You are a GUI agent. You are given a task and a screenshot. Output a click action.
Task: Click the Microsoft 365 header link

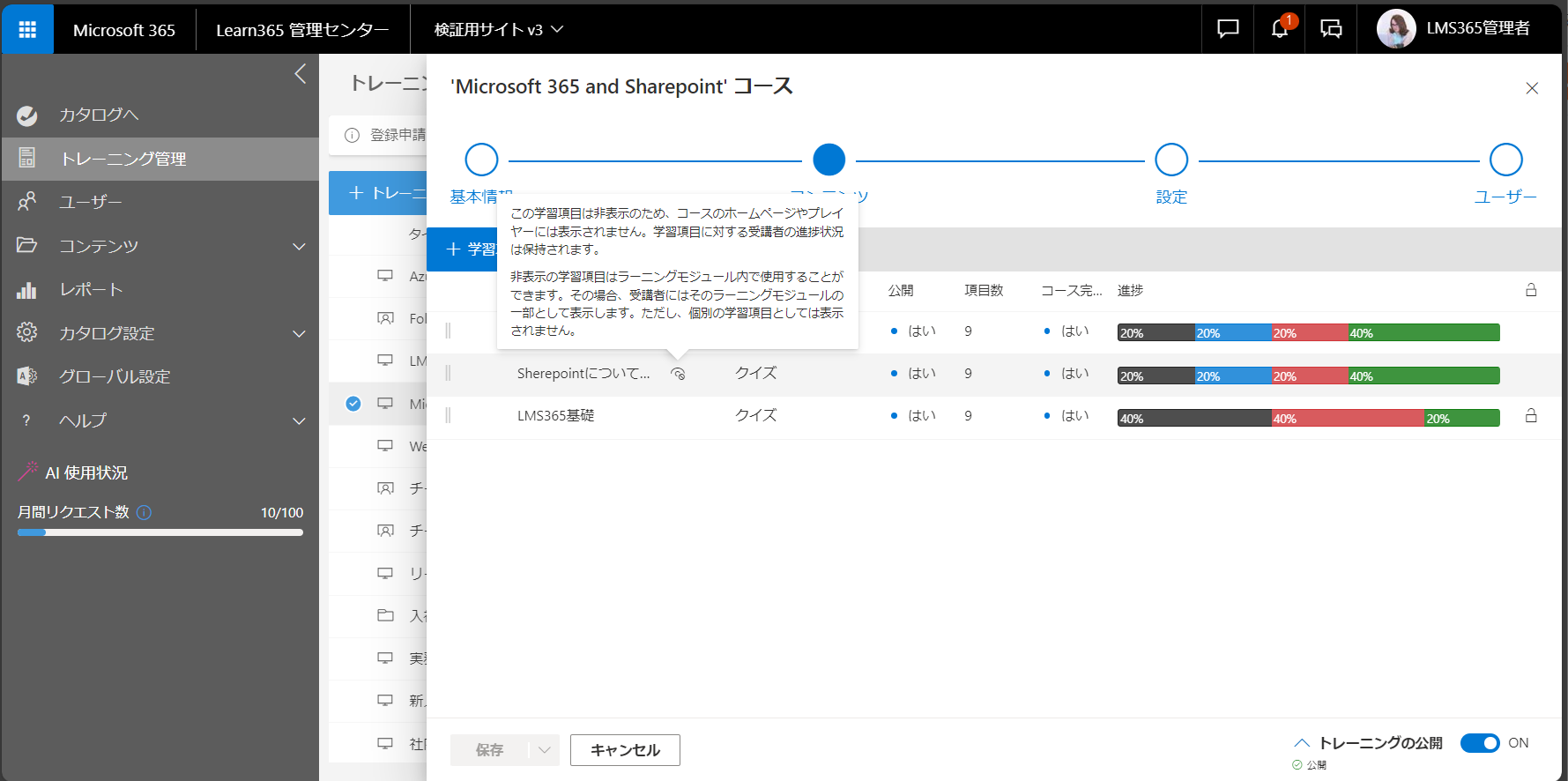(124, 29)
